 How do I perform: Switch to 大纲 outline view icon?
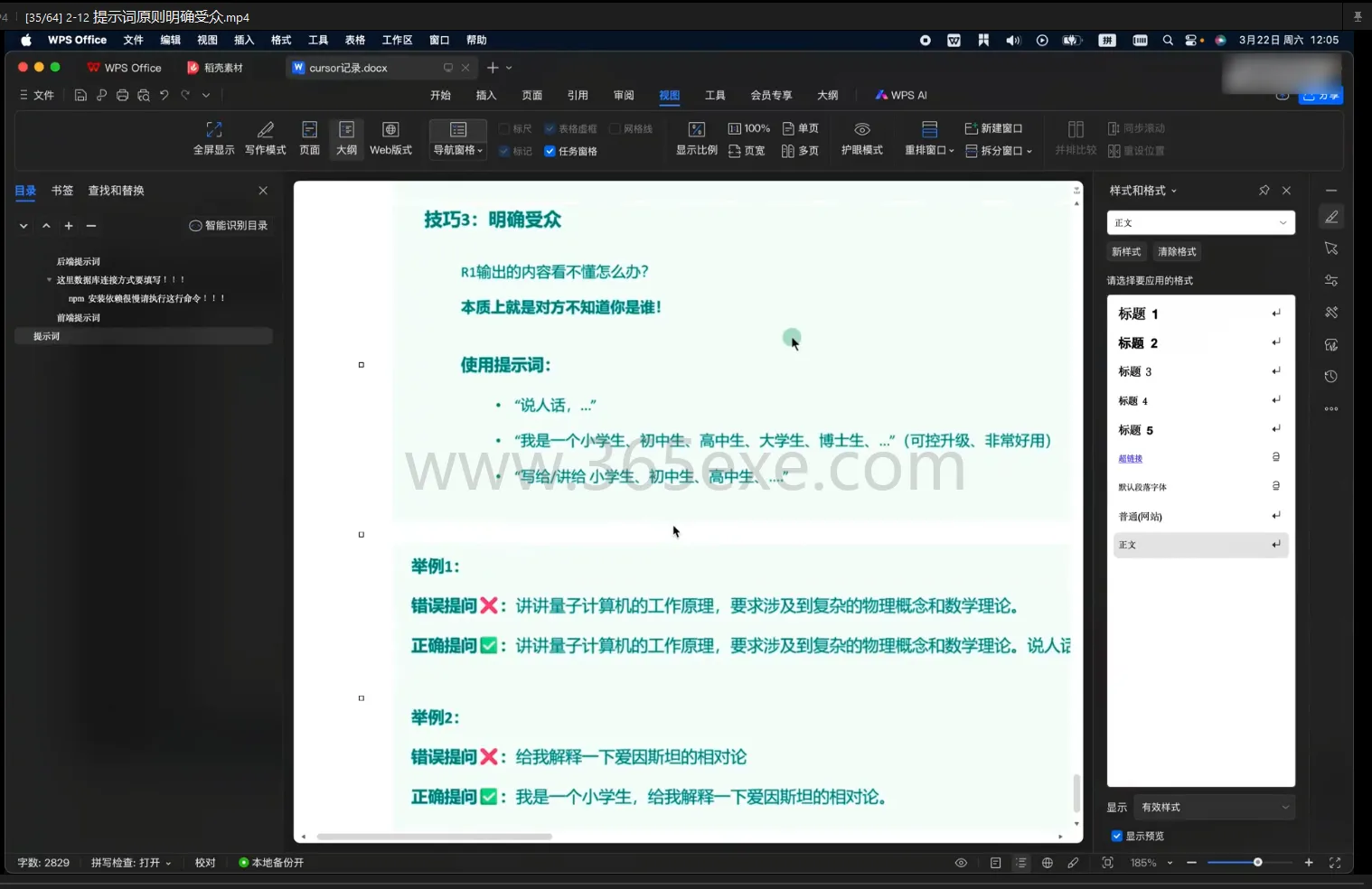pos(346,137)
